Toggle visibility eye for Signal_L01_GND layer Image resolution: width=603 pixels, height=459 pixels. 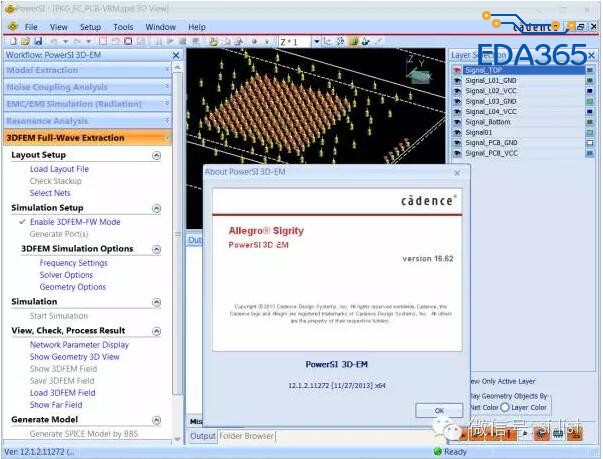(457, 80)
